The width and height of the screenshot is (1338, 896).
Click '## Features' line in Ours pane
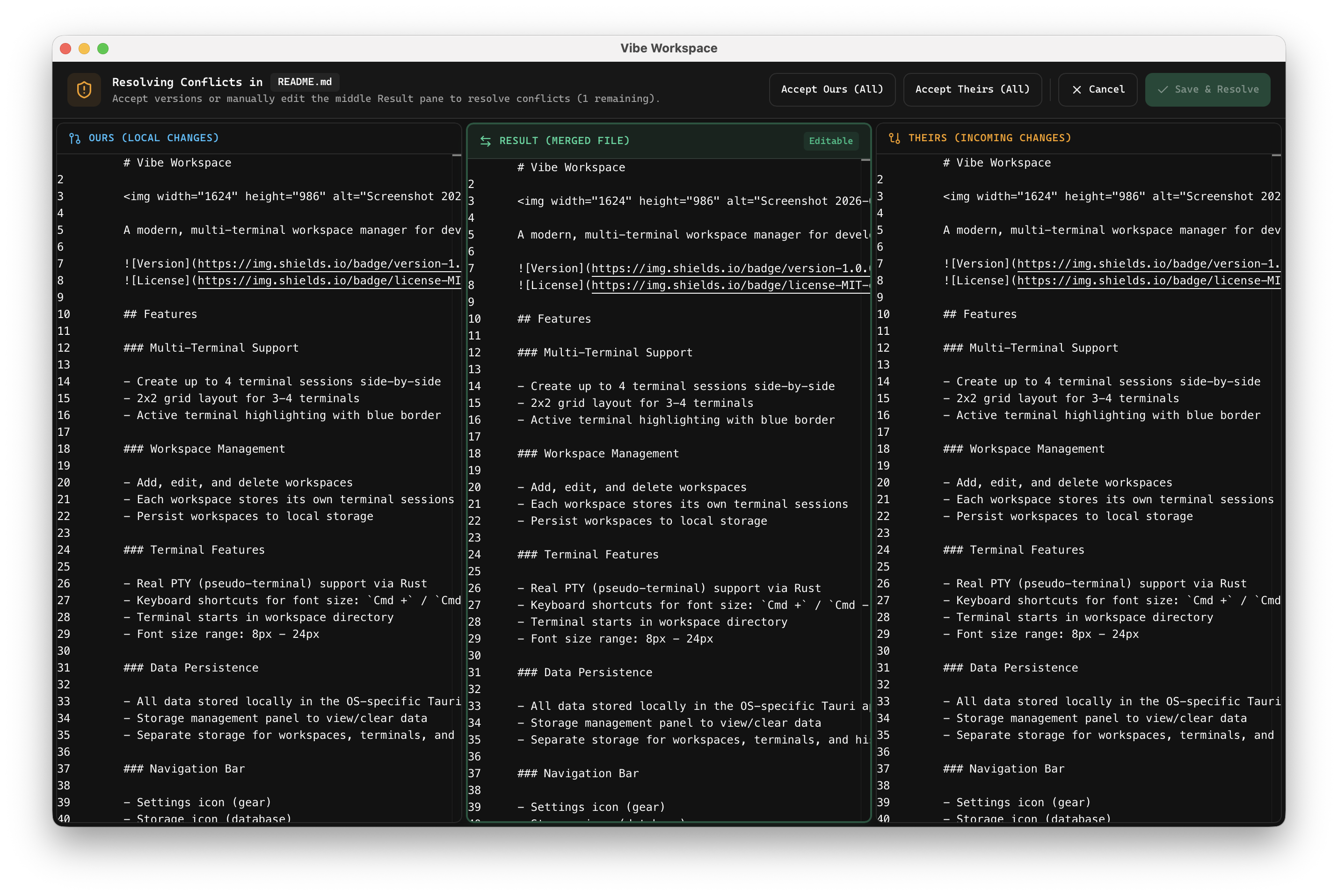(160, 314)
